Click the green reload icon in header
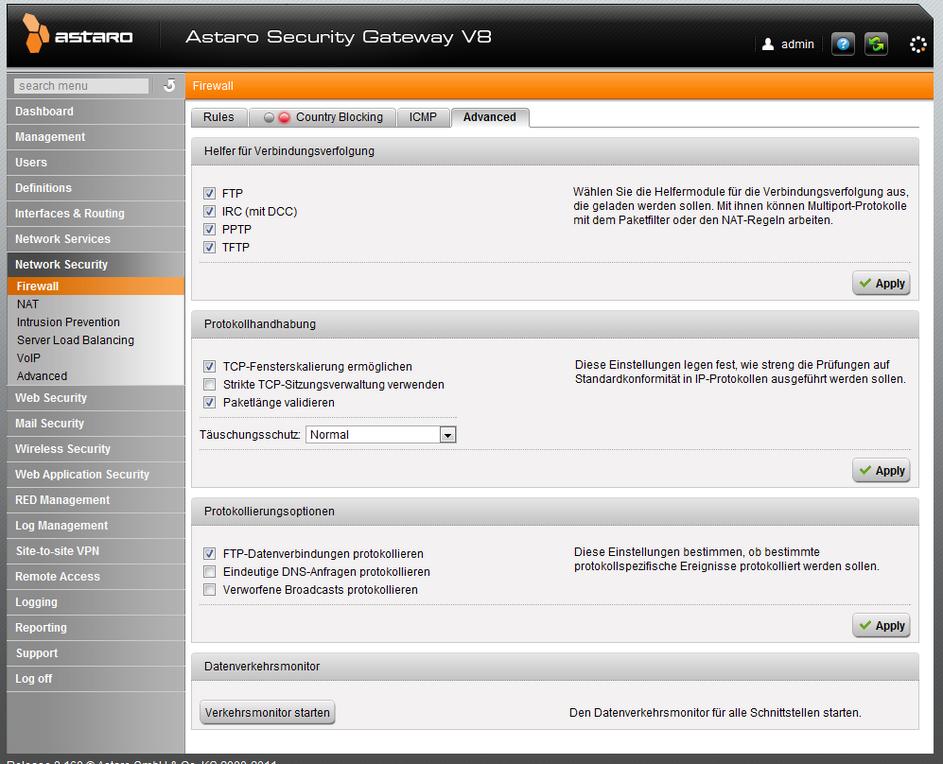The image size is (943, 764). [876, 45]
